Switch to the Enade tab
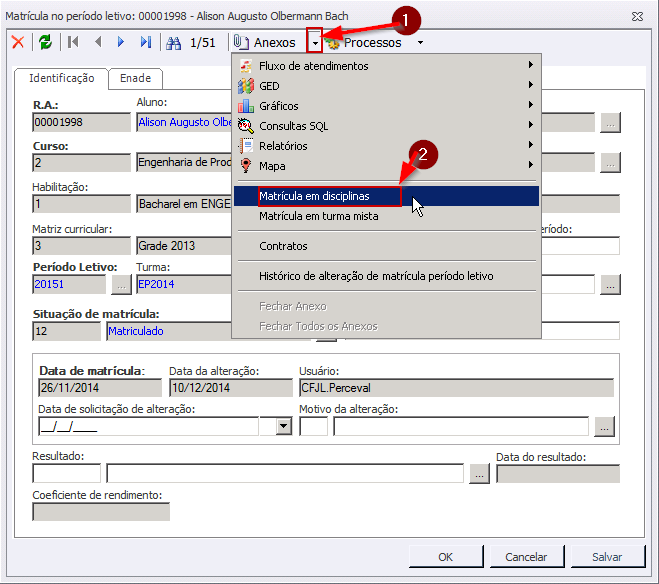 point(135,78)
